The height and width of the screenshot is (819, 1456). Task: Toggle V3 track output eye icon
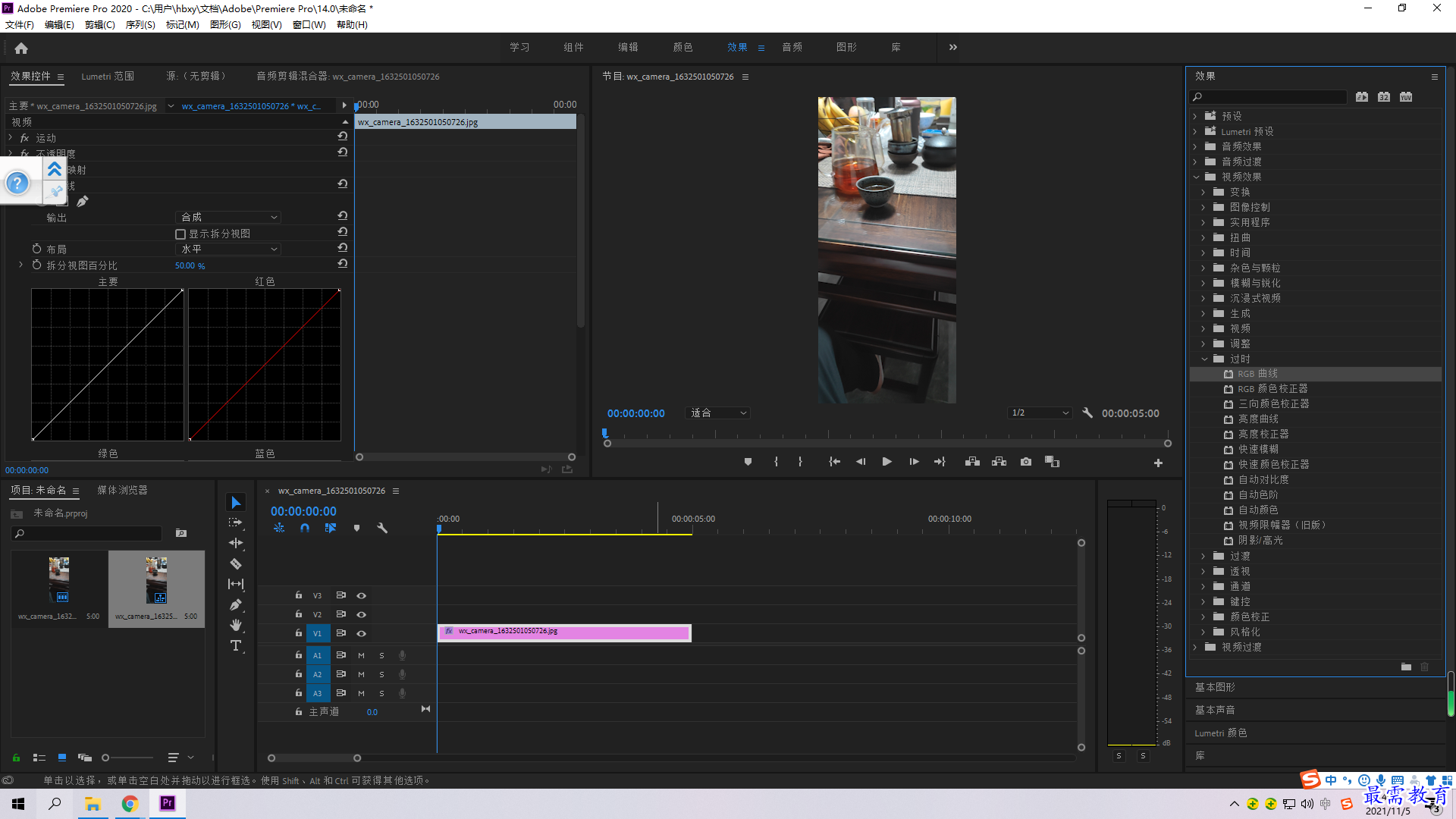pos(361,595)
